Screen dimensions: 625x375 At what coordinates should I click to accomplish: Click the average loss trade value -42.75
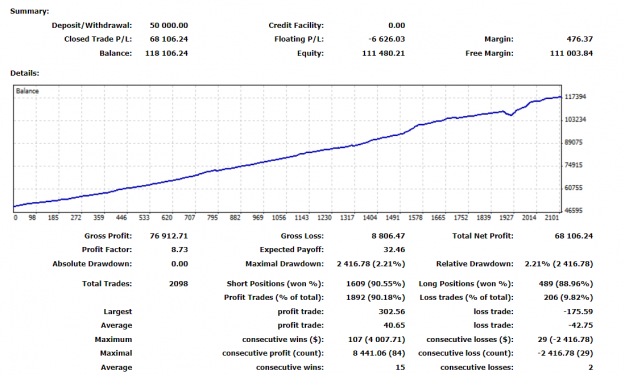[x=580, y=326]
